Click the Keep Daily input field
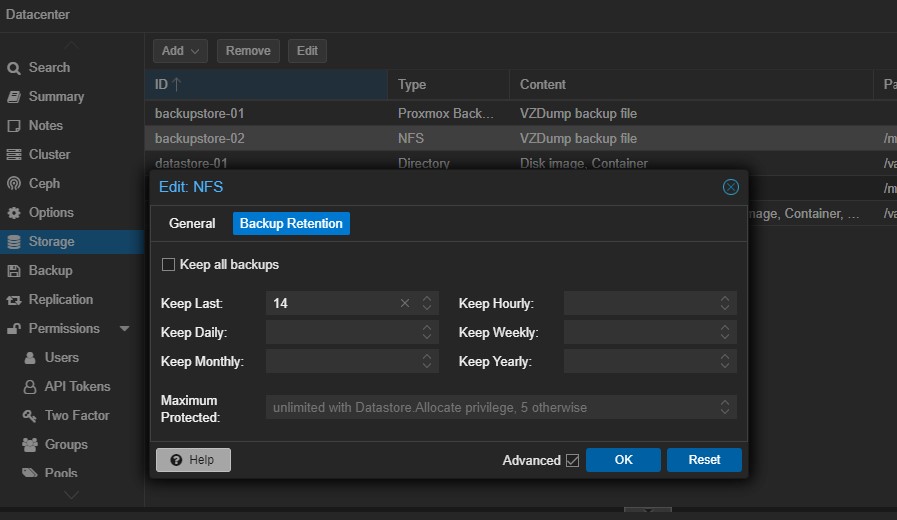The height and width of the screenshot is (520, 897). click(340, 332)
